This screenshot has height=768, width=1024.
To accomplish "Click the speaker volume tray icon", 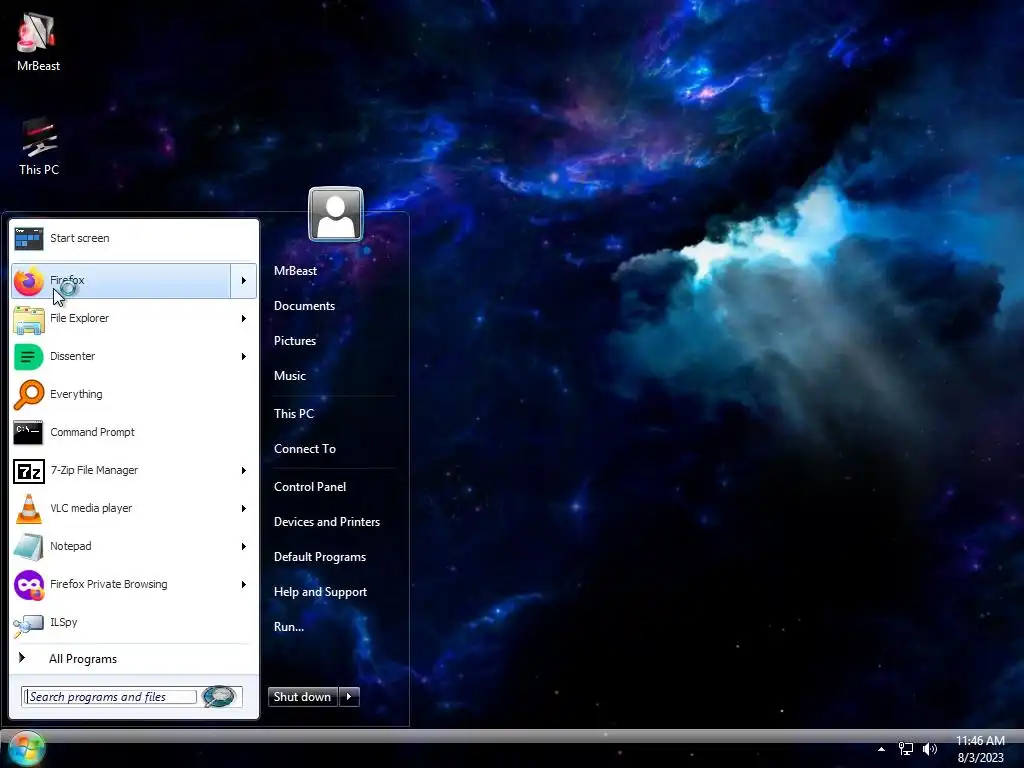I will click(930, 749).
